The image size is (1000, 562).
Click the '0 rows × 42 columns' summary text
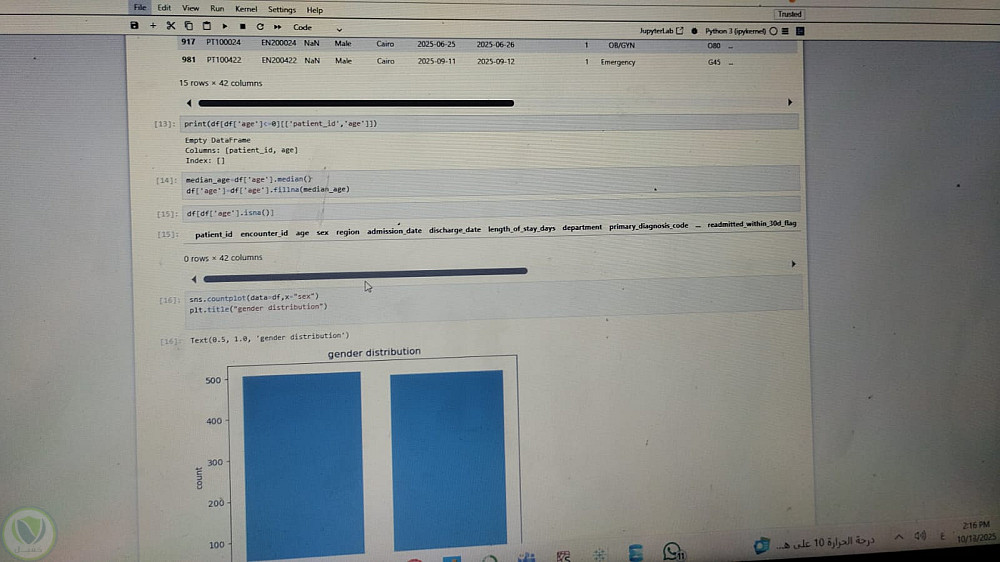point(223,258)
